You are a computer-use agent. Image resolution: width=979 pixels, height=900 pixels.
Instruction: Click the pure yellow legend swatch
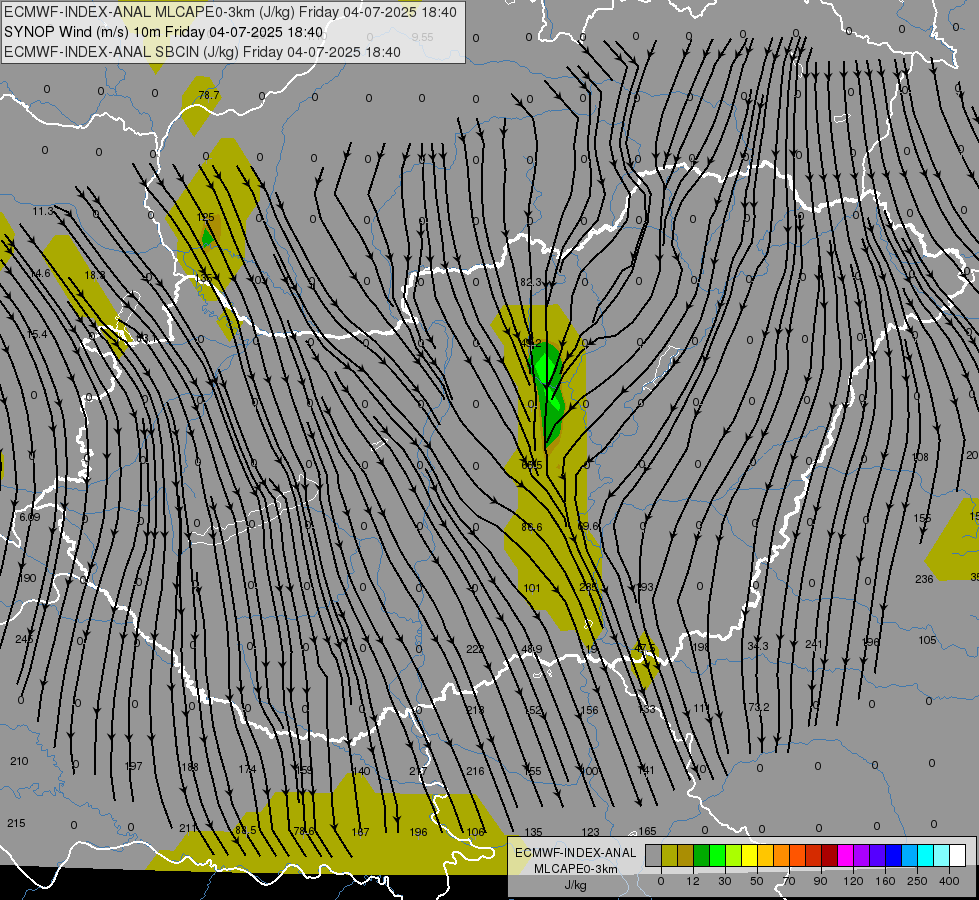pos(750,855)
